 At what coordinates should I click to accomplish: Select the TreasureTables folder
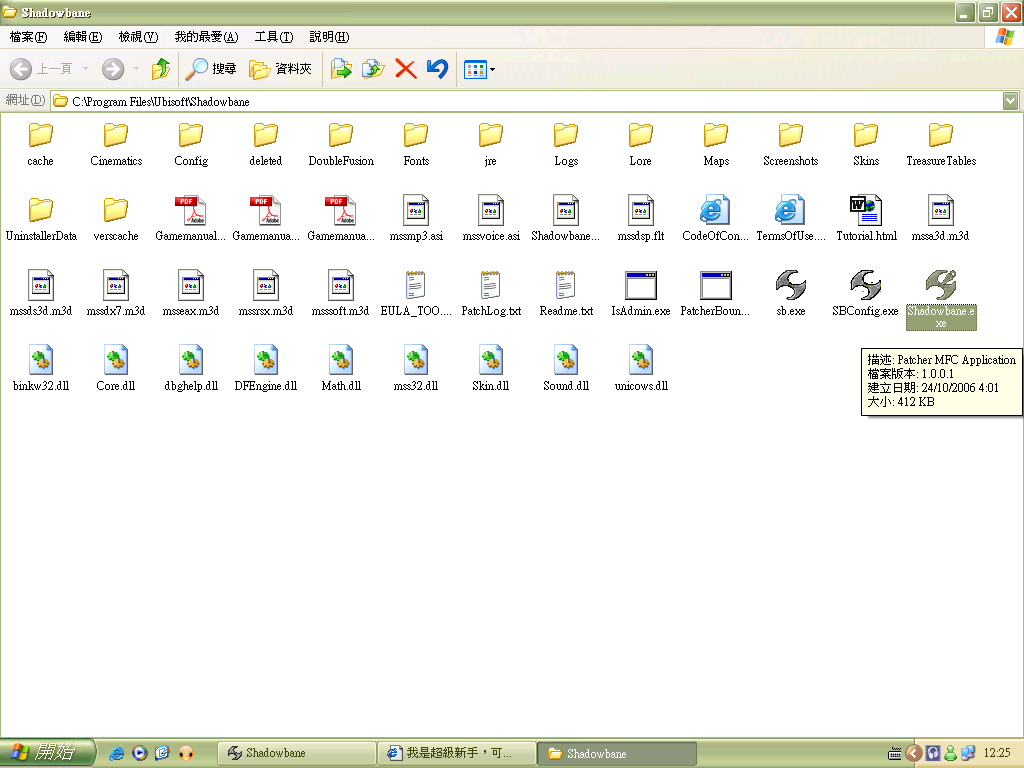coord(941,144)
